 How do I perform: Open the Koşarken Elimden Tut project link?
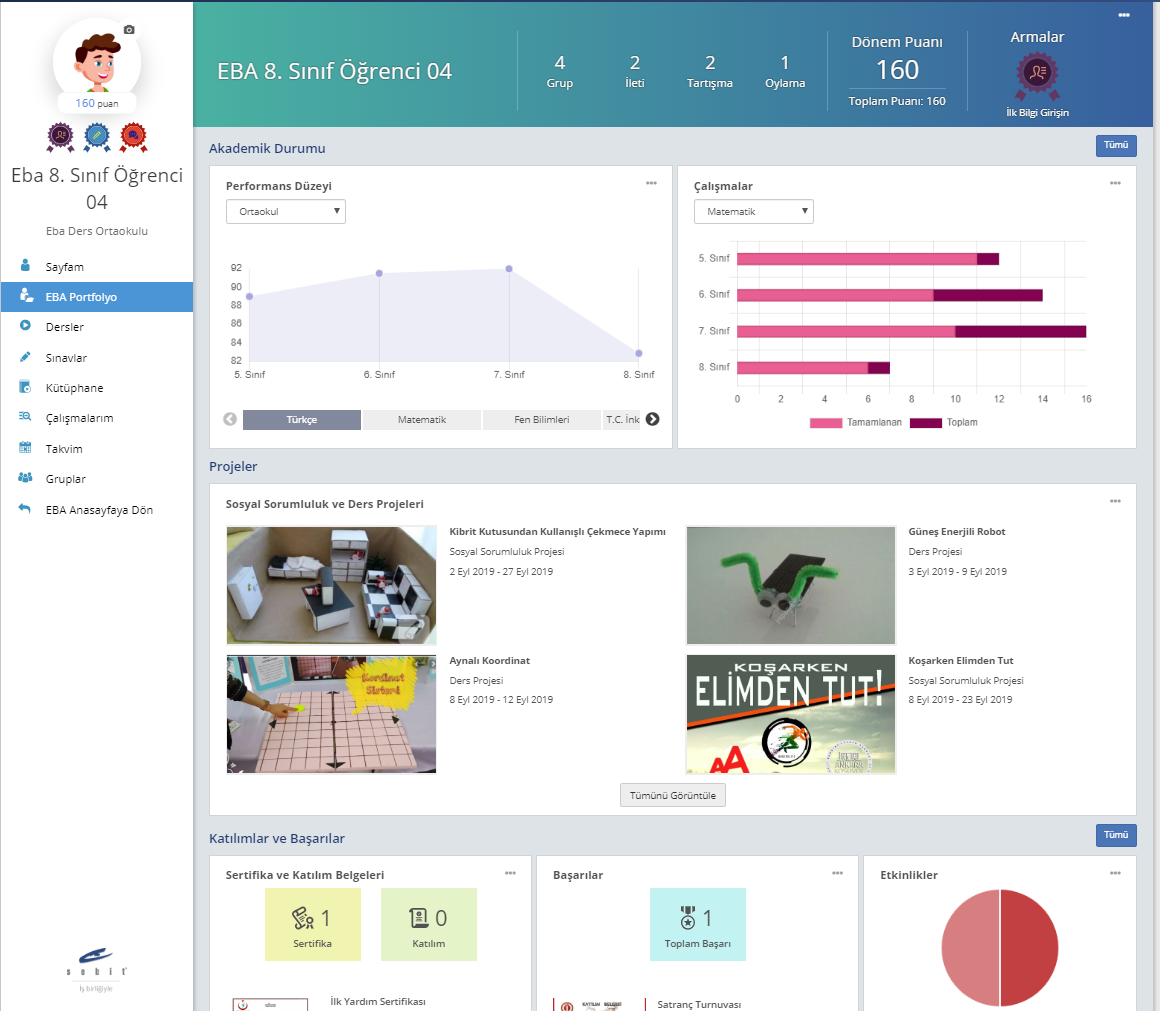(960, 660)
